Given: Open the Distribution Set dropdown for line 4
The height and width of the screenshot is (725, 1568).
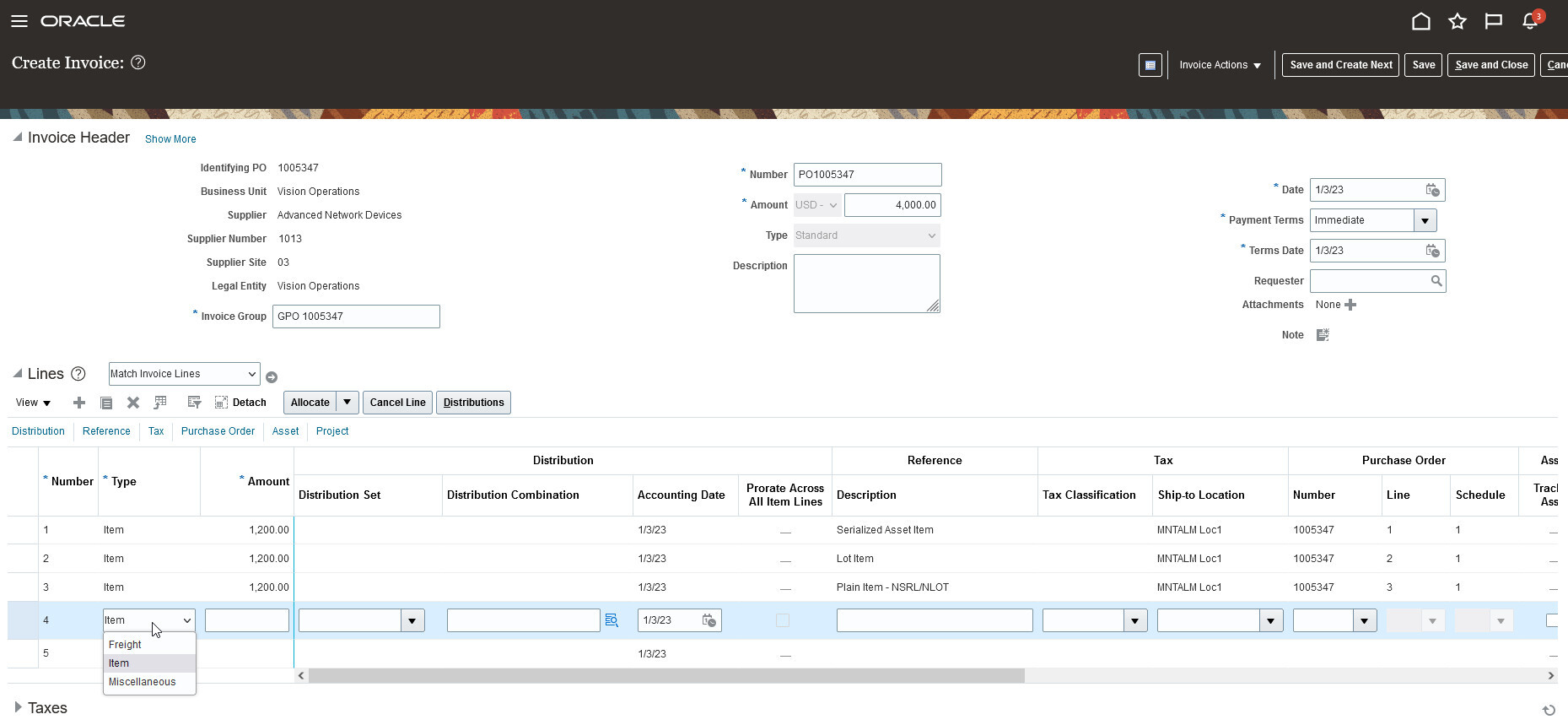Looking at the screenshot, I should click(x=412, y=620).
